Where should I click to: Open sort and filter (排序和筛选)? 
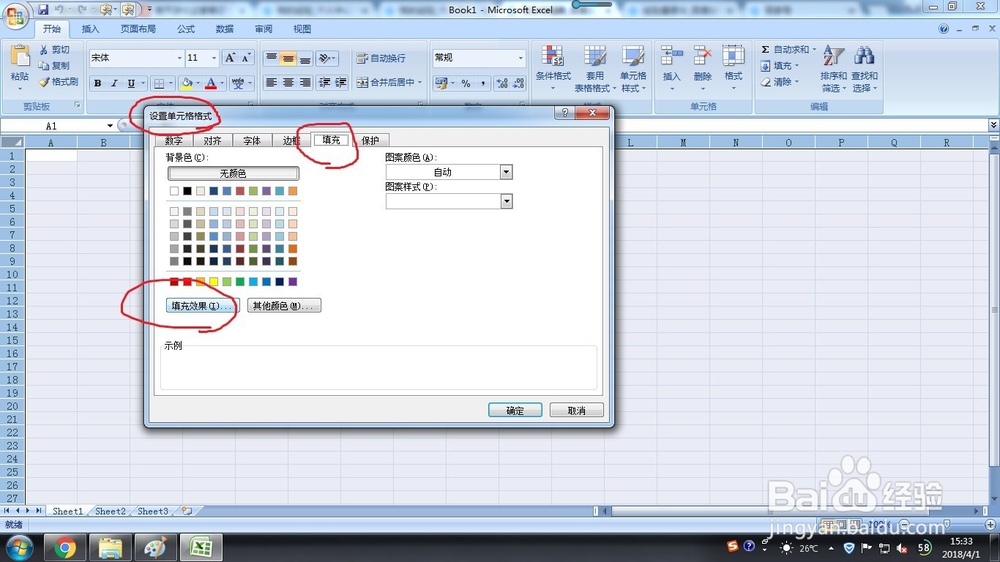point(833,68)
